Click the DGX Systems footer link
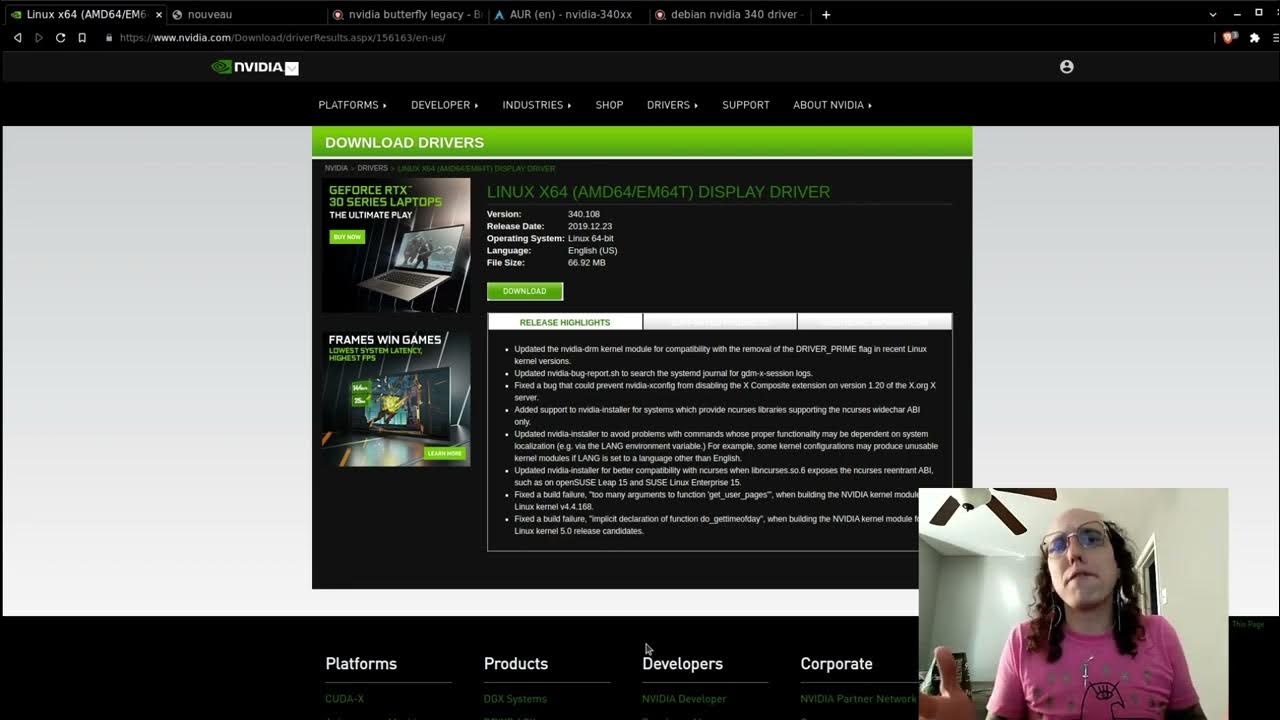Viewport: 1280px width, 720px height. (x=515, y=699)
